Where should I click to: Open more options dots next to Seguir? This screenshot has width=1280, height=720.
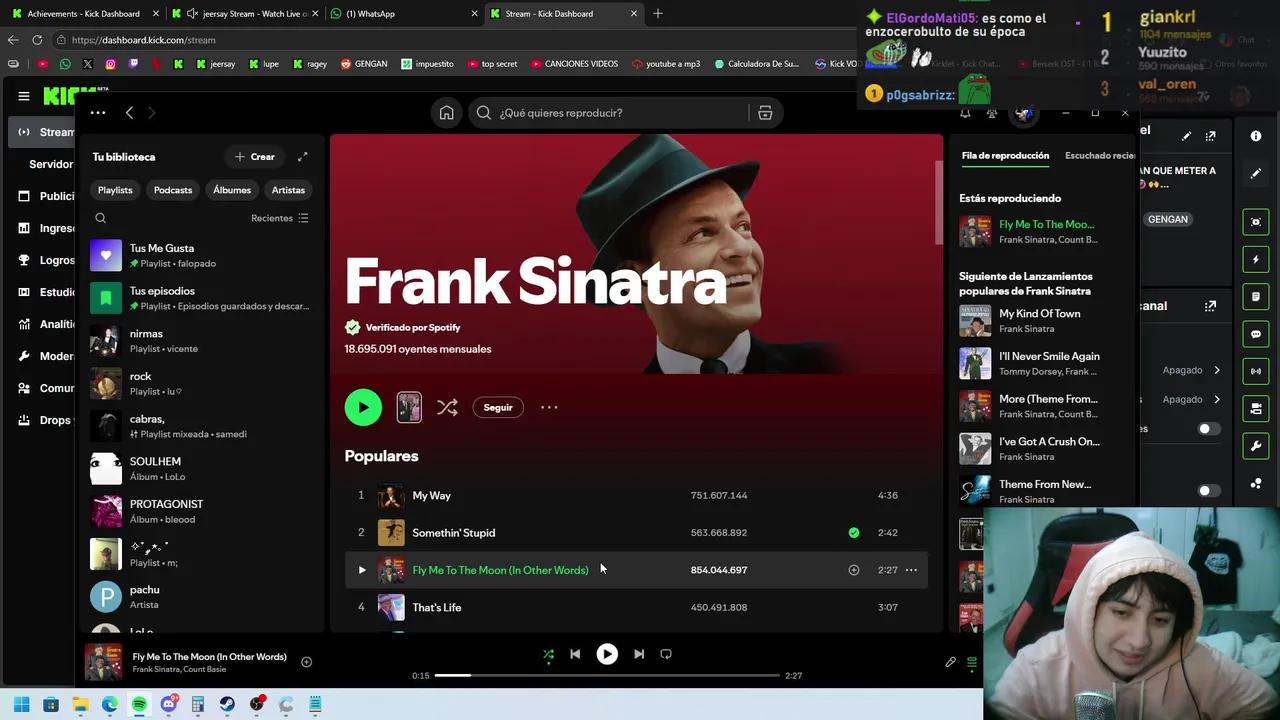click(549, 407)
